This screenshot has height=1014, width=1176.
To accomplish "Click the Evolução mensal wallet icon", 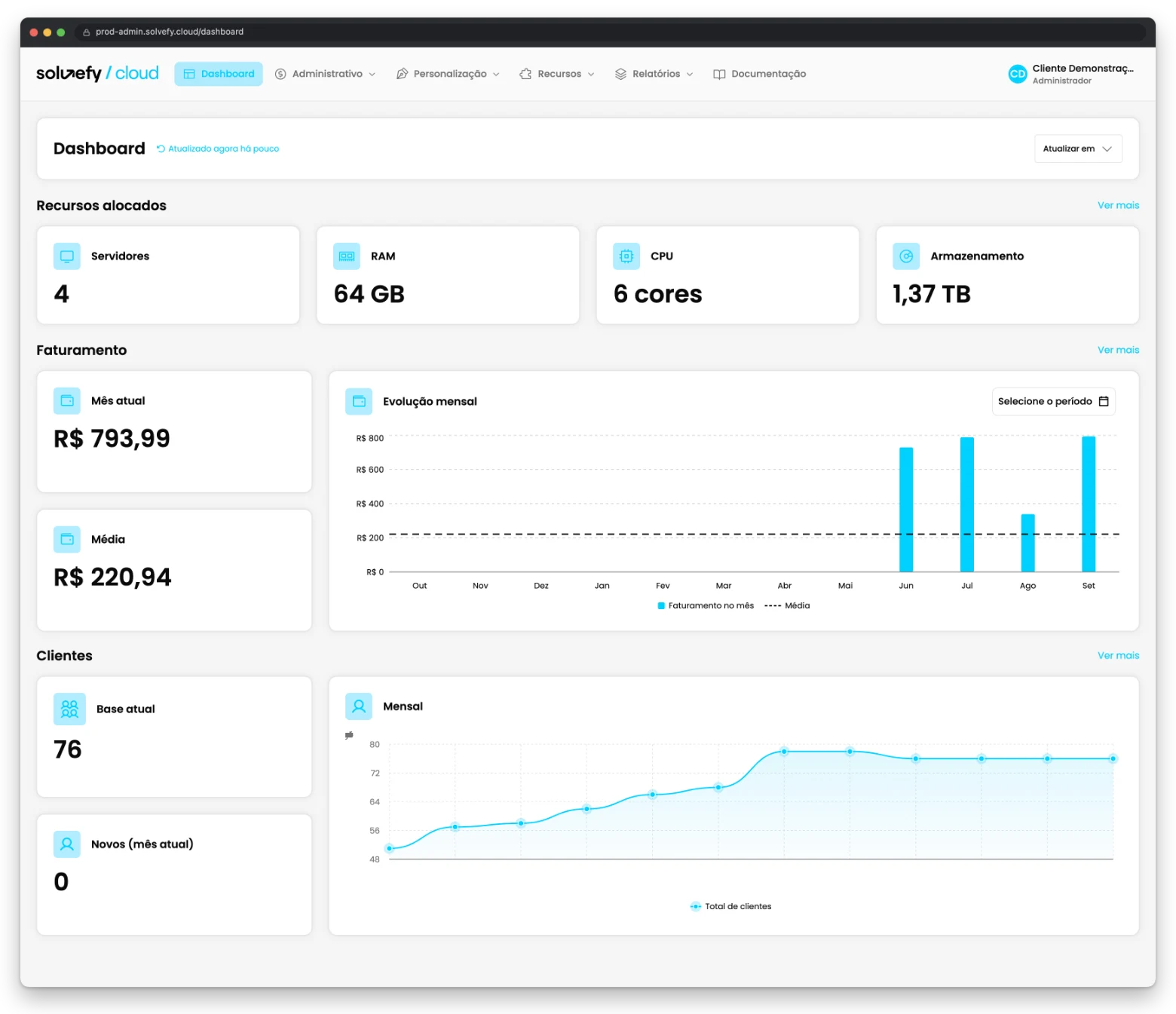I will [359, 401].
